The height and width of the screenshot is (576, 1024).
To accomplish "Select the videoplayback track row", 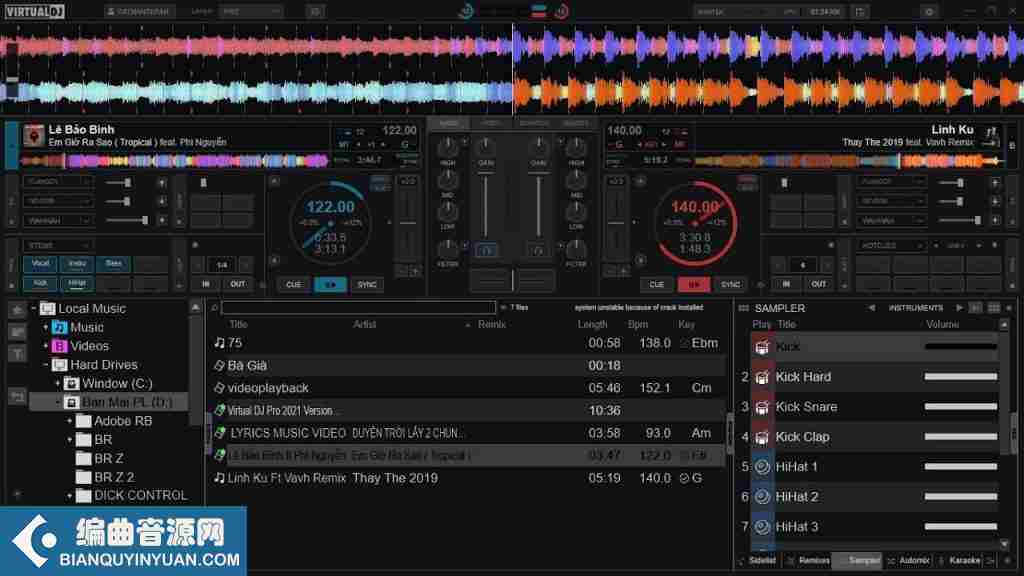I will click(468, 388).
